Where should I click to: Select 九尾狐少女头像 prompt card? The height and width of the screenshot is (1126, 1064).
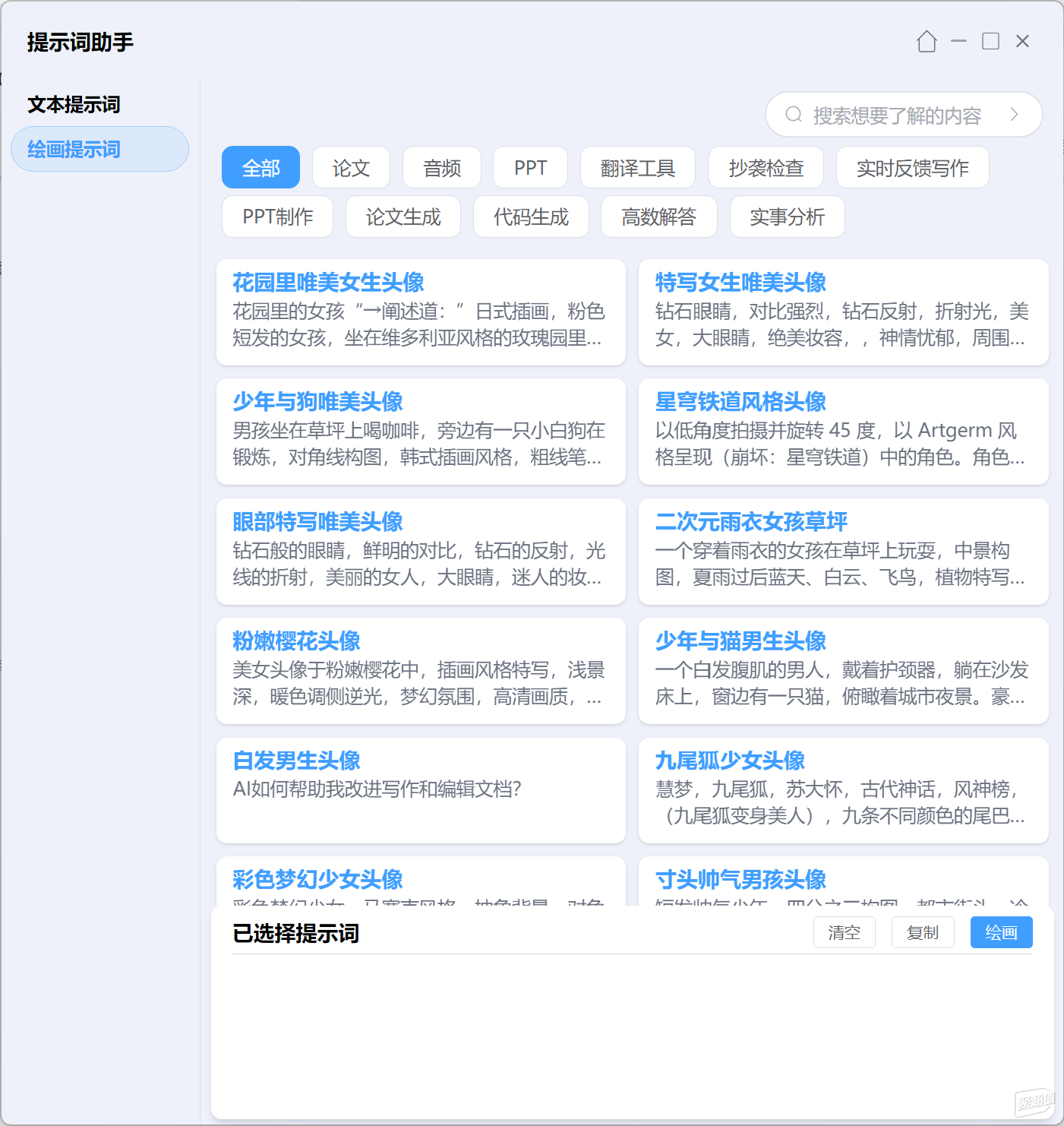coord(843,790)
